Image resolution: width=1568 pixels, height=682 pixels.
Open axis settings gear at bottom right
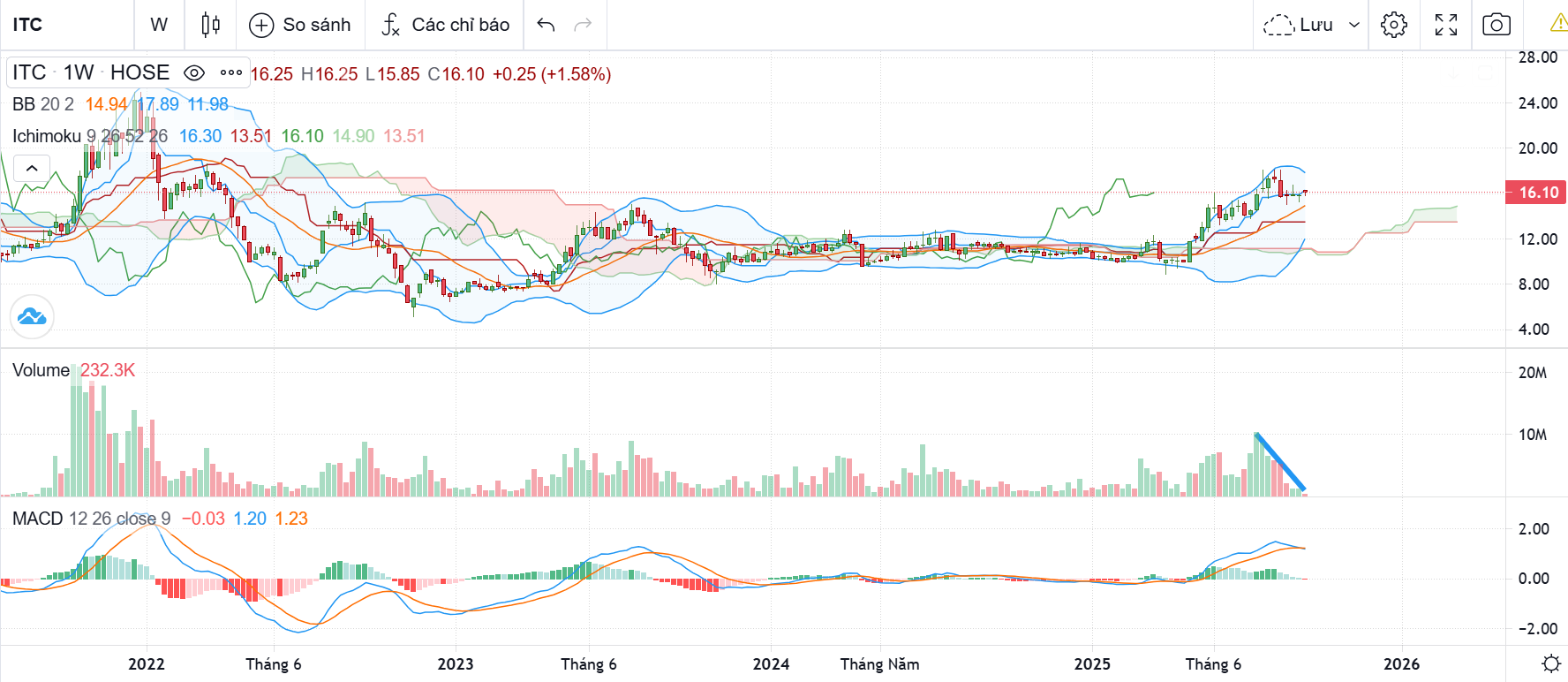[1550, 663]
